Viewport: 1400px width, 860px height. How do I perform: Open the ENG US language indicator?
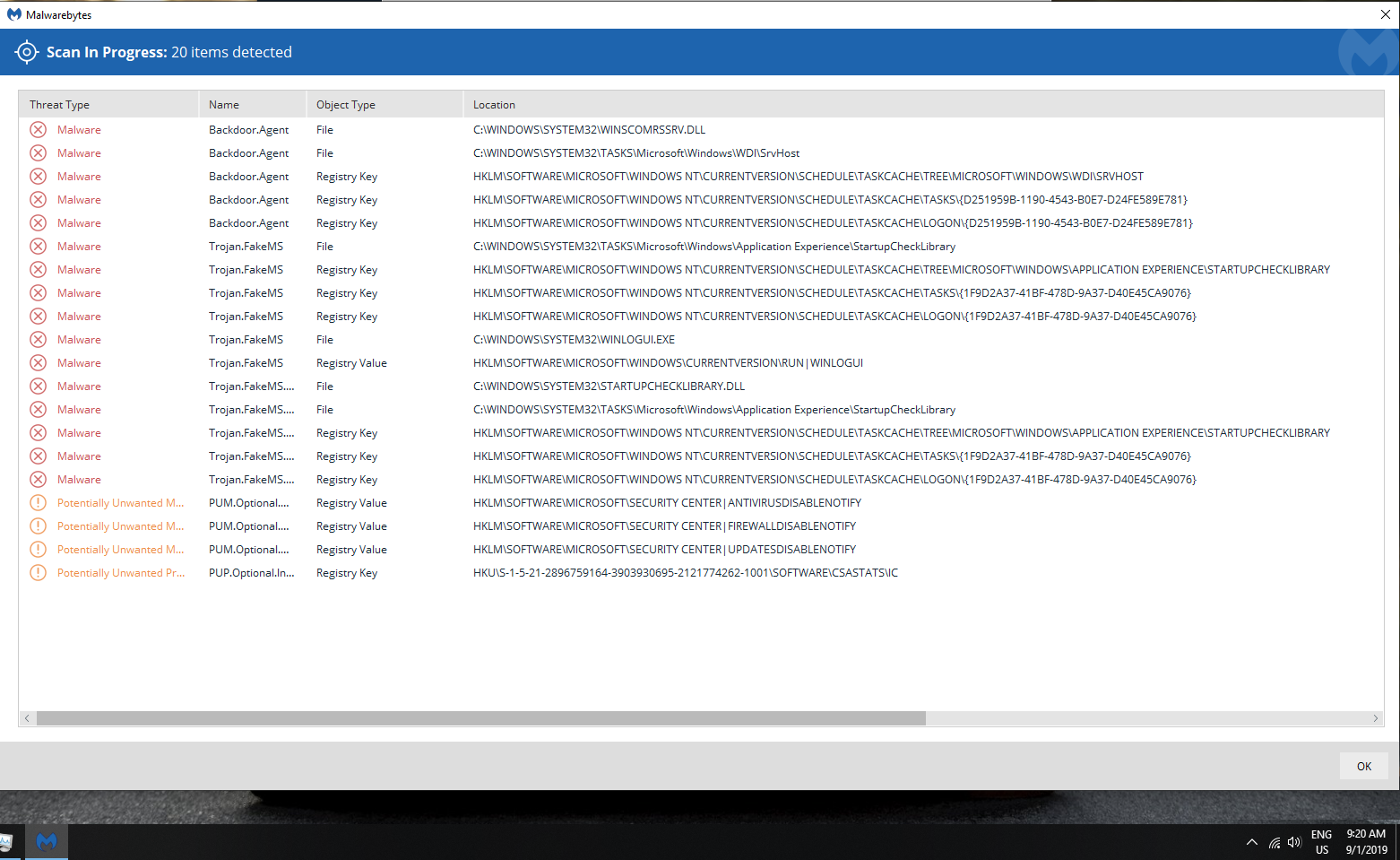click(x=1321, y=842)
